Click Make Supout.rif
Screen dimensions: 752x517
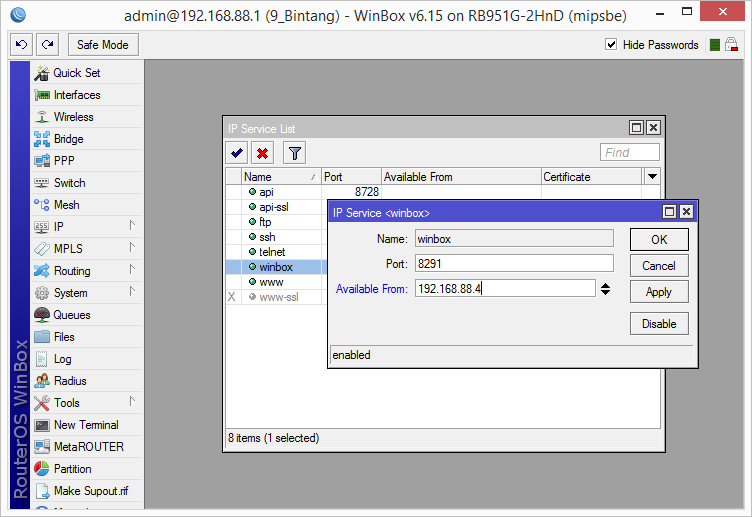coord(88,491)
